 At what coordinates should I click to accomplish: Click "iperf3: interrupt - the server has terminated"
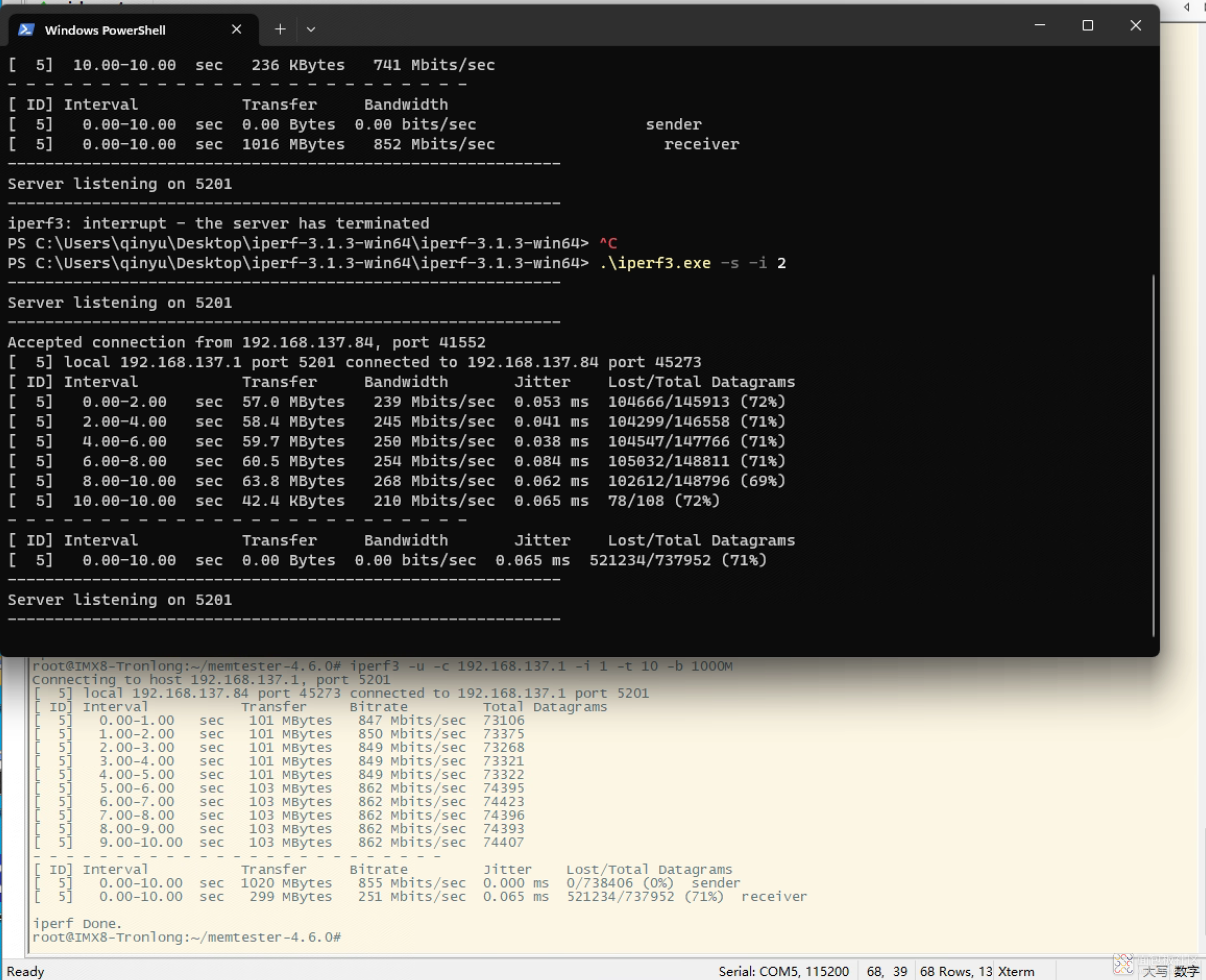point(218,224)
